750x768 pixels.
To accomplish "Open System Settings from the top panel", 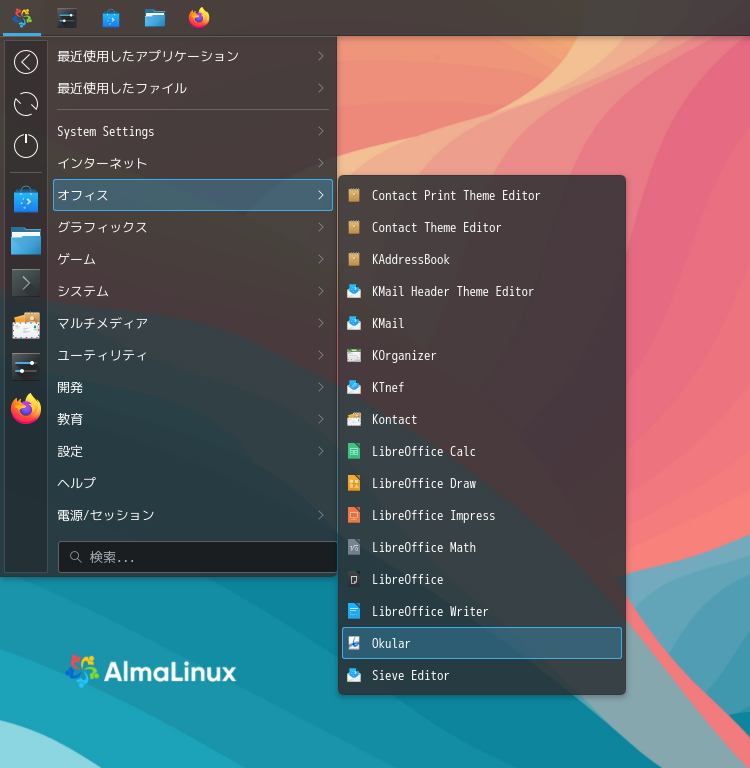I will click(x=67, y=18).
